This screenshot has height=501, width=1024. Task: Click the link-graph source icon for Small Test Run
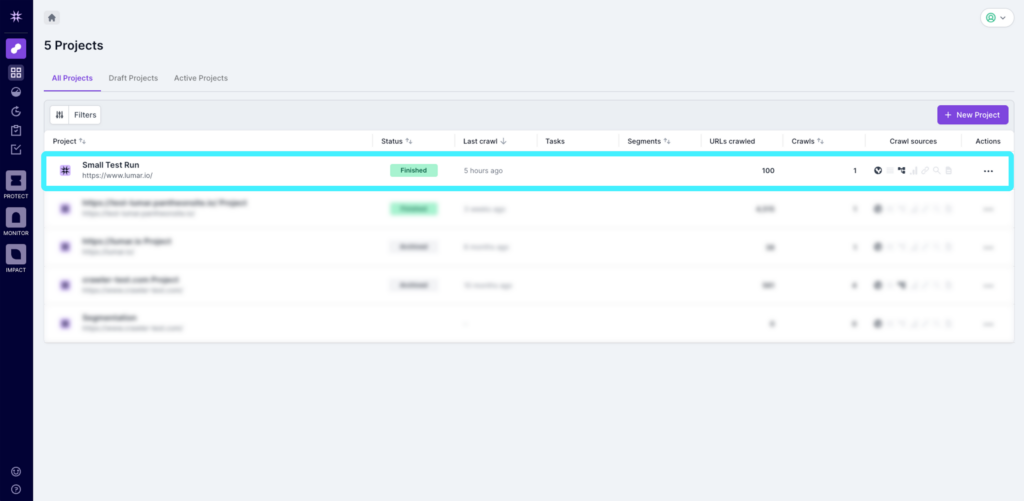[902, 170]
